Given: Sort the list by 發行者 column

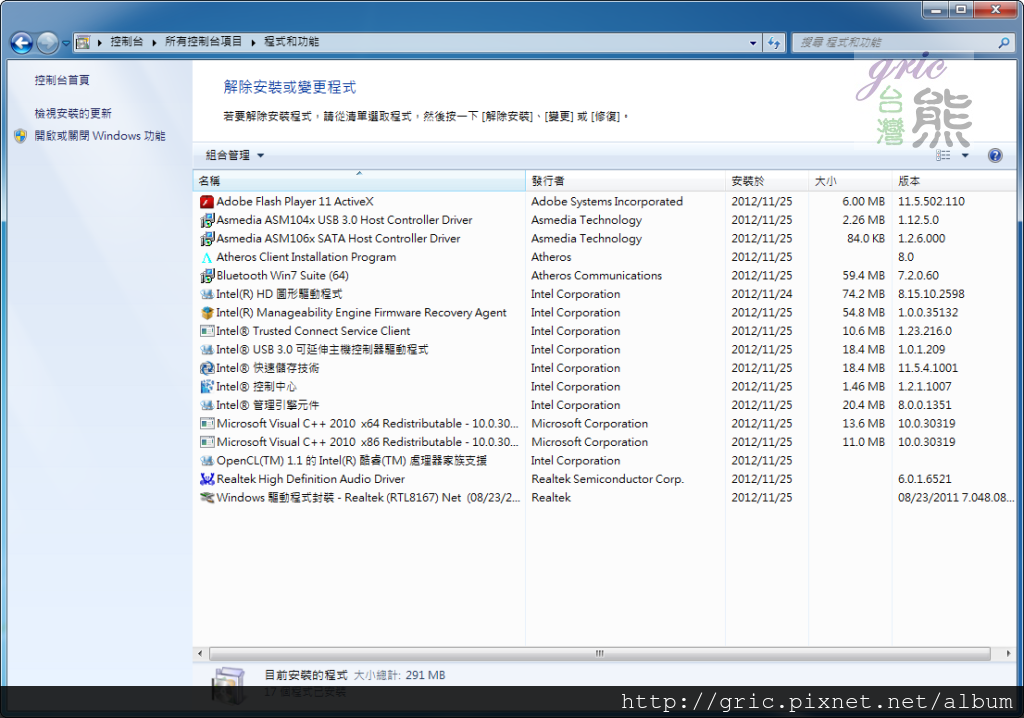Looking at the screenshot, I should pyautogui.click(x=626, y=181).
